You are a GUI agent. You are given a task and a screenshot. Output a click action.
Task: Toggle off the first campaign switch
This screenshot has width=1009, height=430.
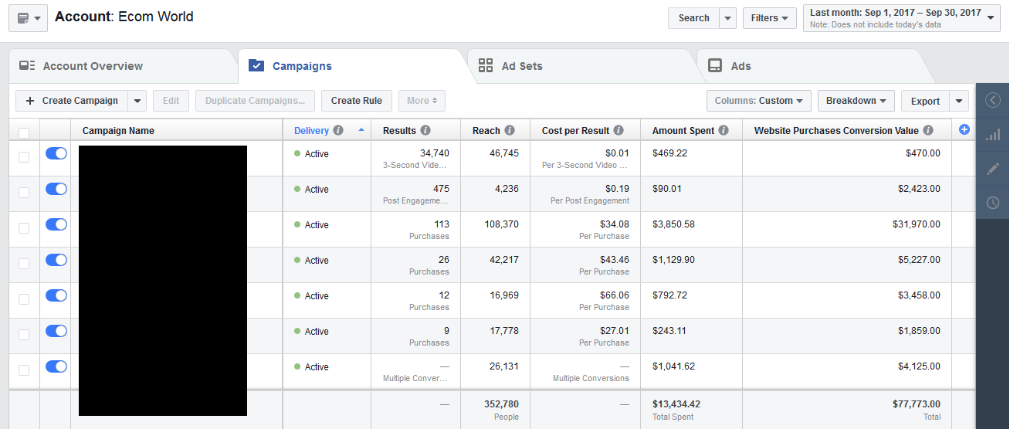[x=56, y=154]
